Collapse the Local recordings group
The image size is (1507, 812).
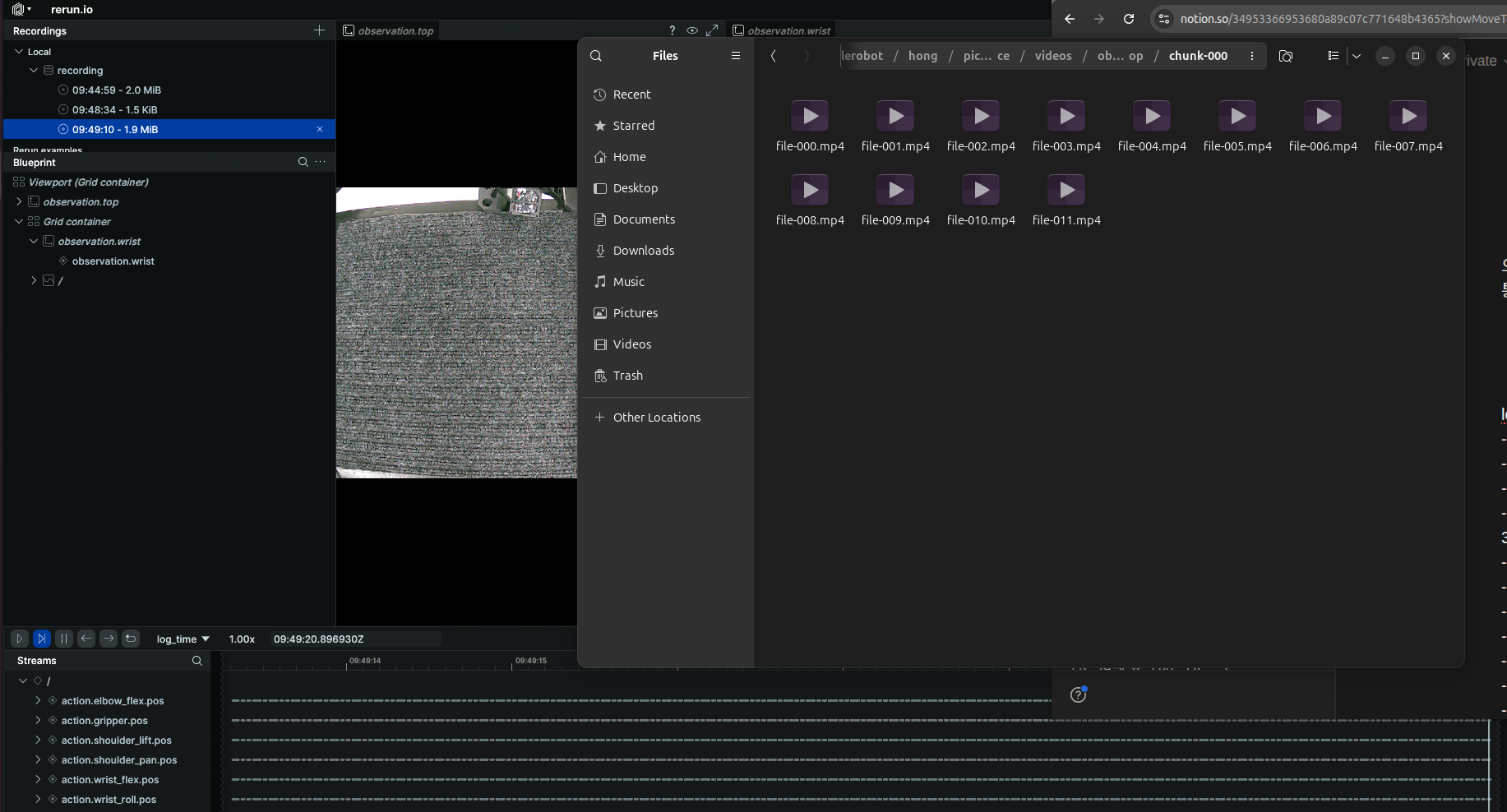(x=19, y=51)
